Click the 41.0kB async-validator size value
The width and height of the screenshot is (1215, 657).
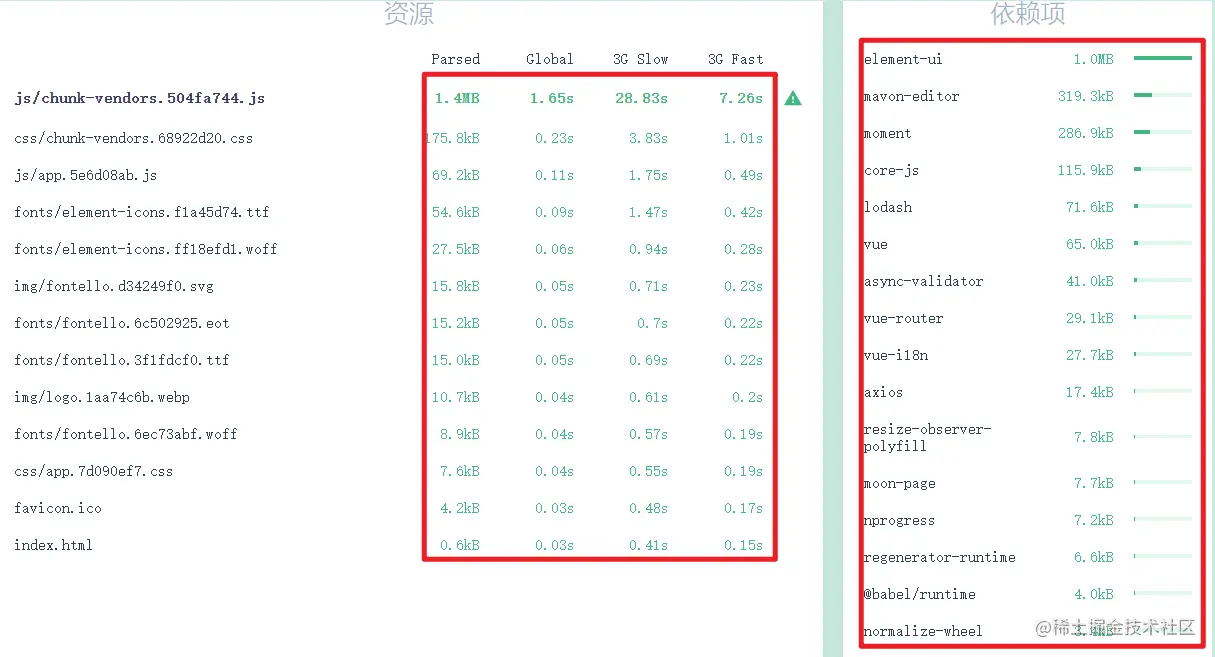(x=1089, y=281)
